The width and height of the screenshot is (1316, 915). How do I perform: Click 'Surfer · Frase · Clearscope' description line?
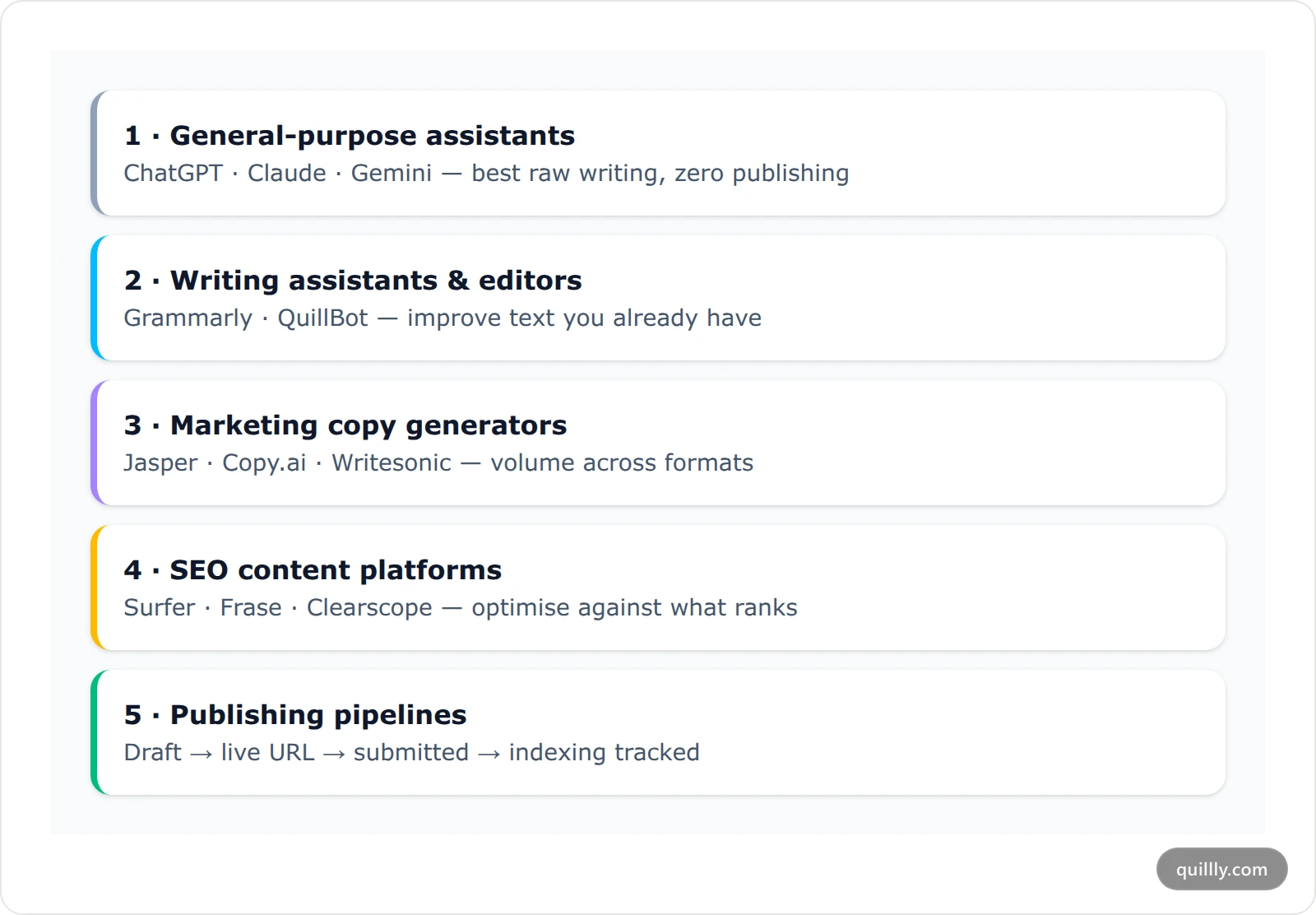click(461, 608)
